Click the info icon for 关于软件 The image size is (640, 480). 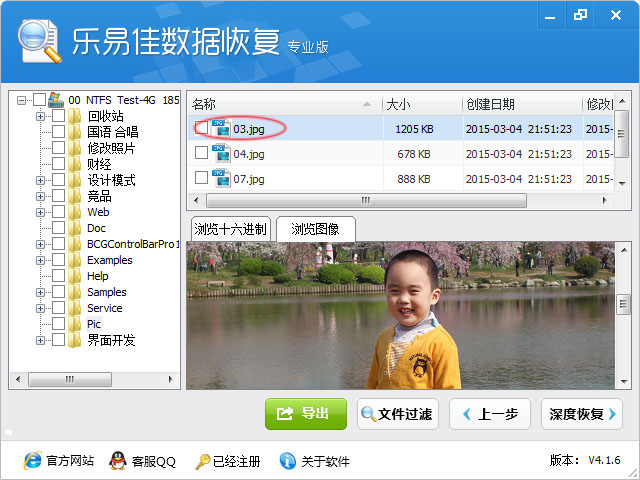[287, 461]
